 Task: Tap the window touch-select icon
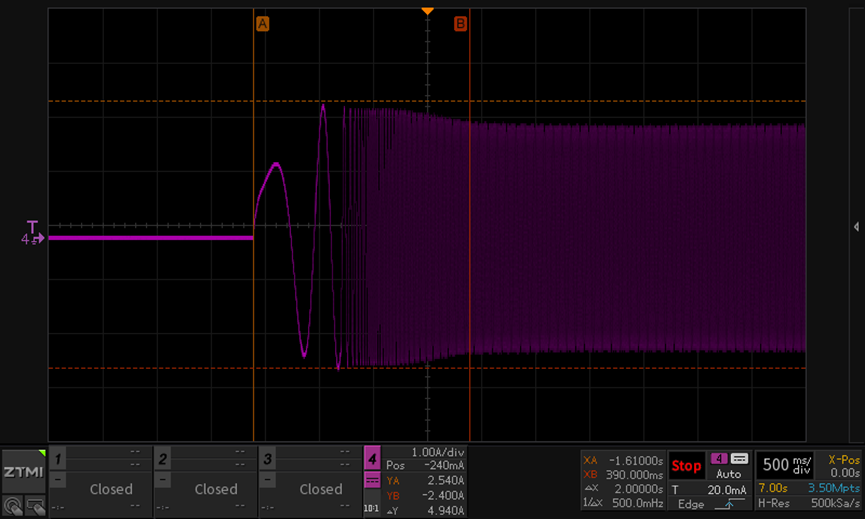(35, 506)
